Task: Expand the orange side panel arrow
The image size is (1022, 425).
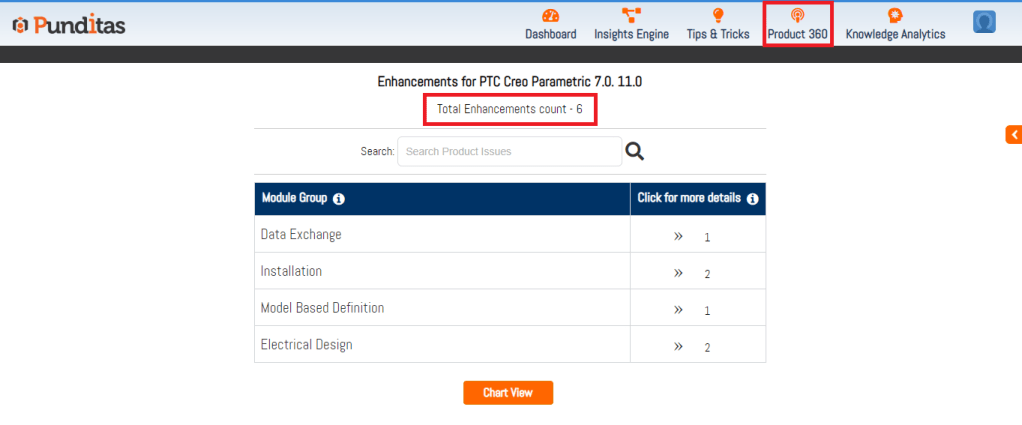Action: pos(1014,134)
